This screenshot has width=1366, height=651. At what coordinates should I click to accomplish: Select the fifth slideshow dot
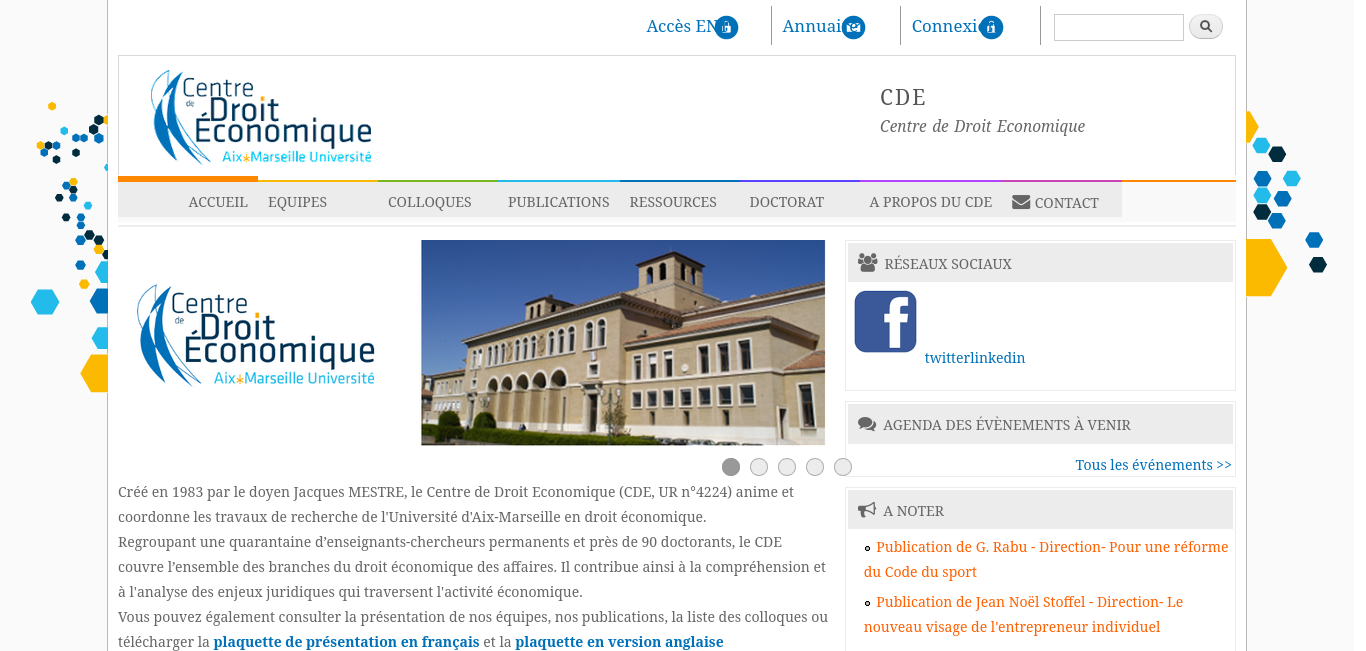point(843,467)
